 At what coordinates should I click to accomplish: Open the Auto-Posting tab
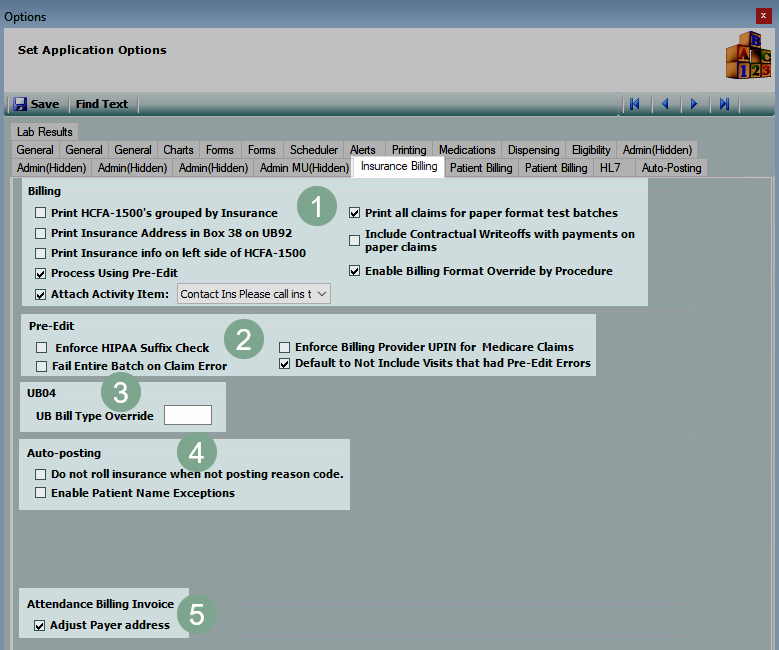pyautogui.click(x=671, y=168)
